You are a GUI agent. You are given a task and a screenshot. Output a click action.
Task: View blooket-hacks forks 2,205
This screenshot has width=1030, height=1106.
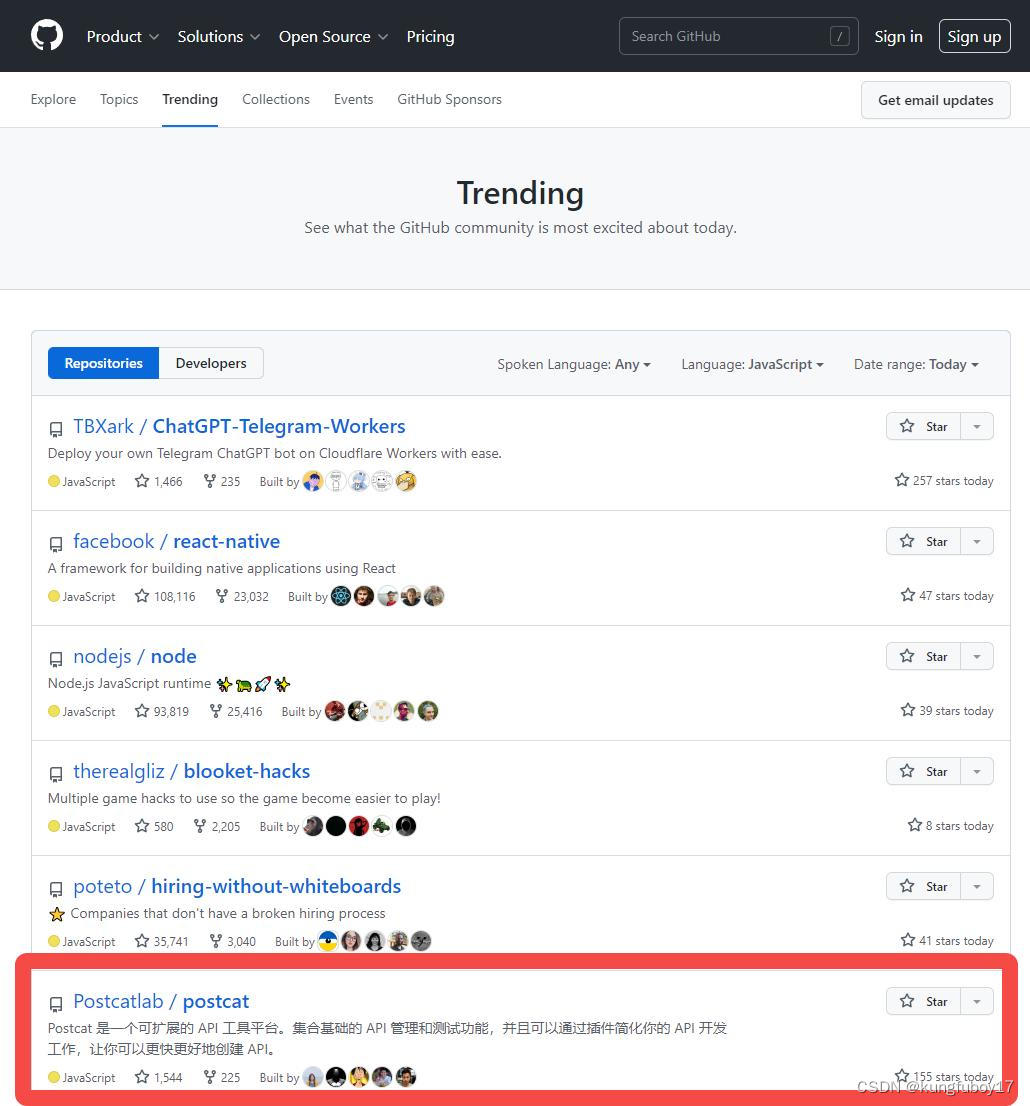[217, 826]
